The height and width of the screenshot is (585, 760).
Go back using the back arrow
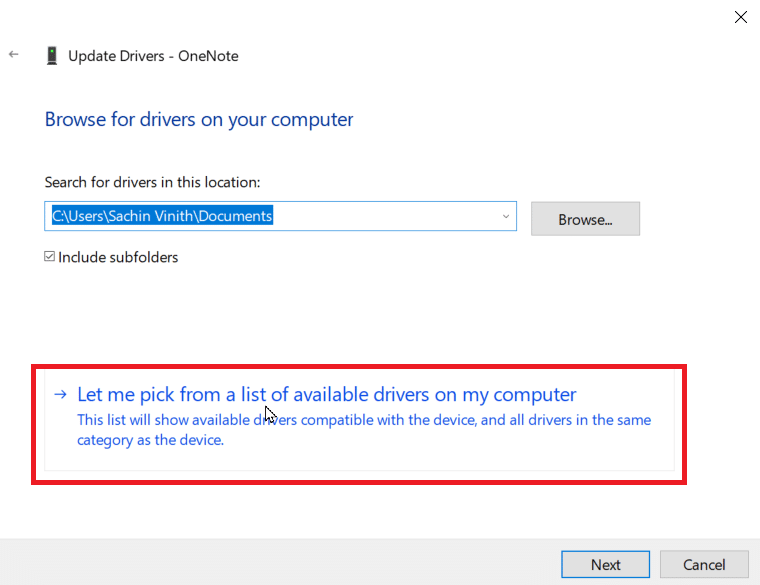(14, 54)
